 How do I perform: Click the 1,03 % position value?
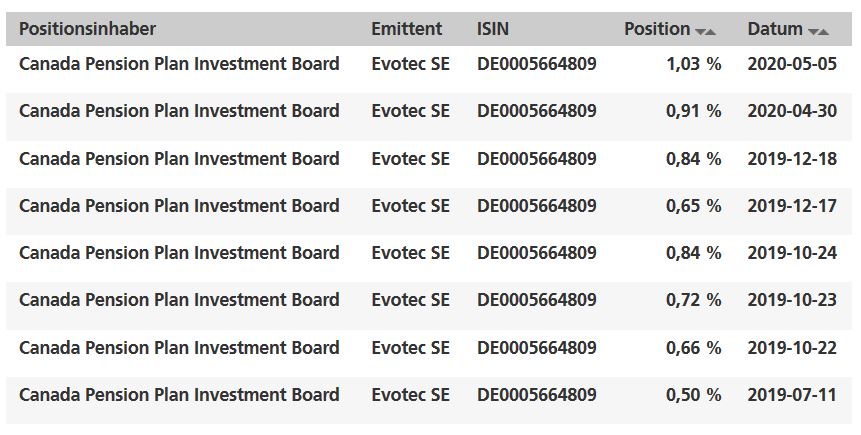(693, 64)
